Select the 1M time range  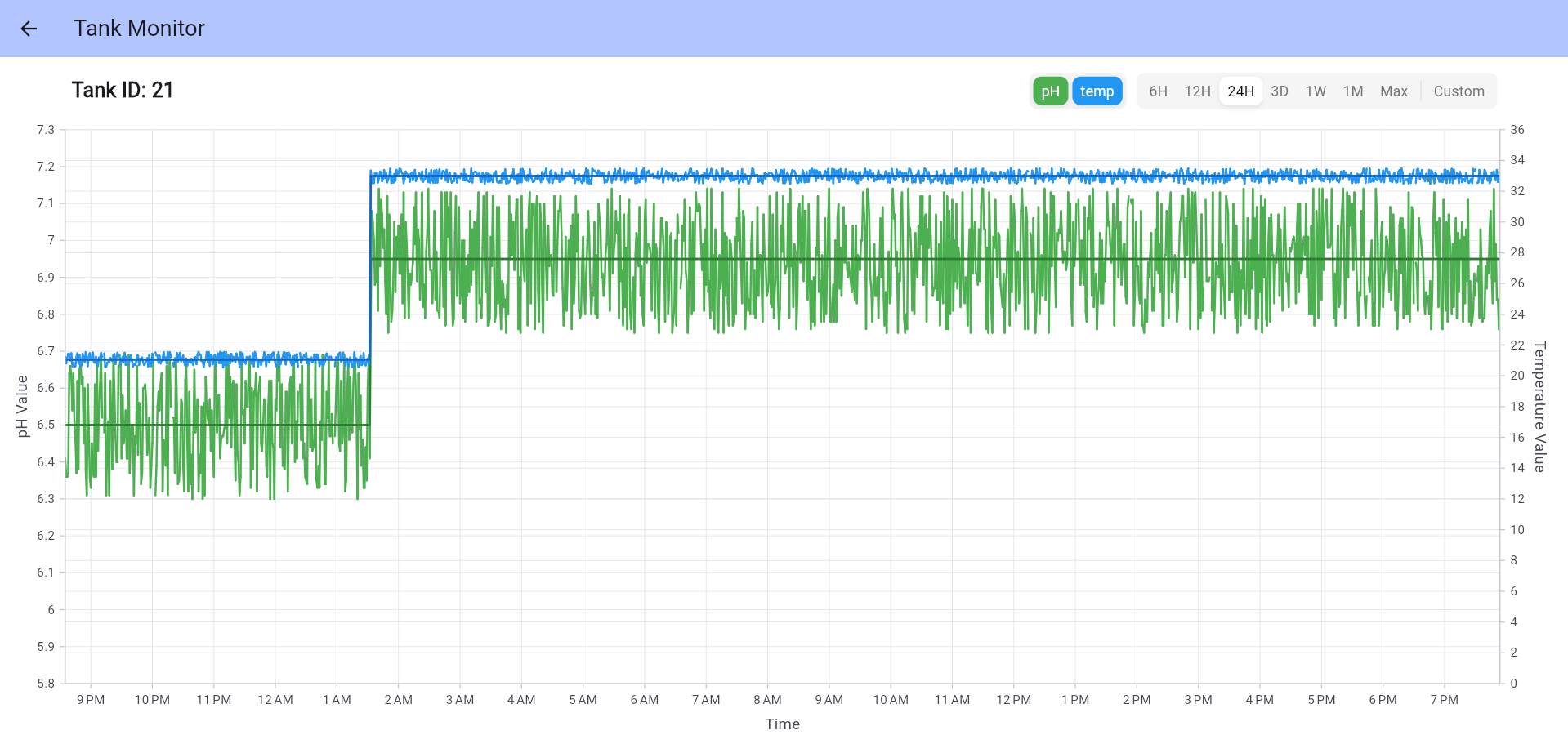[1353, 91]
